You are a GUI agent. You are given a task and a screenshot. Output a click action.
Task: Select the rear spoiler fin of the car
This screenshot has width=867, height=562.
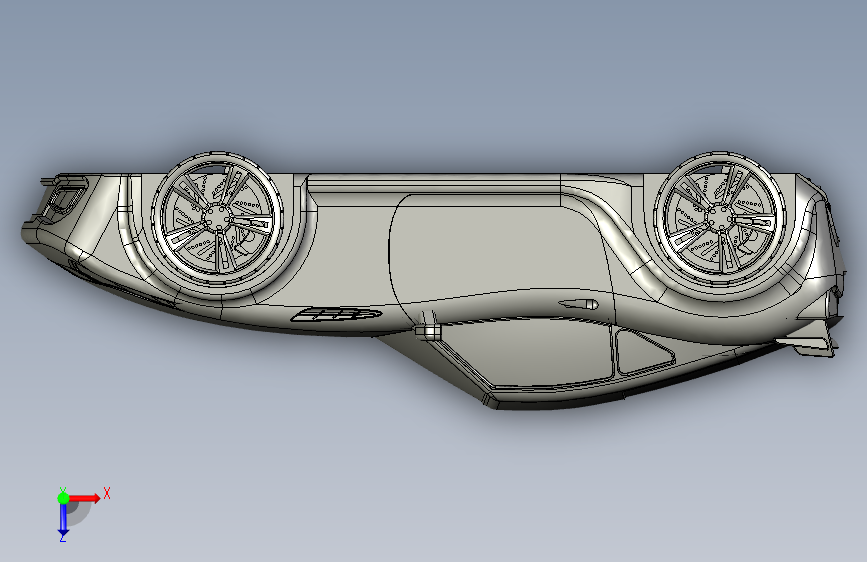pyautogui.click(x=808, y=341)
